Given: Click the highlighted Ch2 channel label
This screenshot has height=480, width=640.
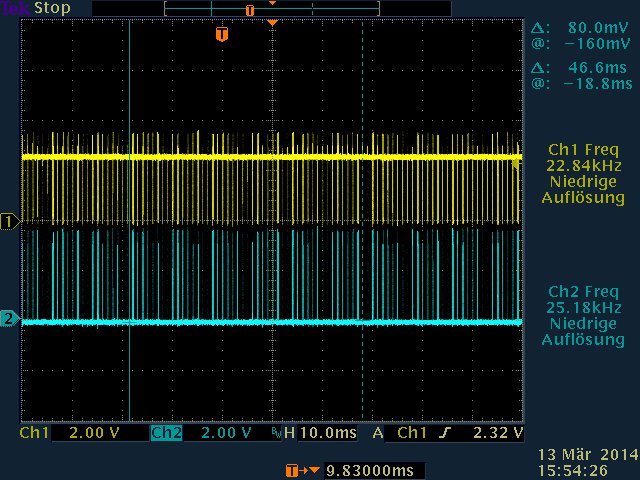Looking at the screenshot, I should [x=167, y=433].
